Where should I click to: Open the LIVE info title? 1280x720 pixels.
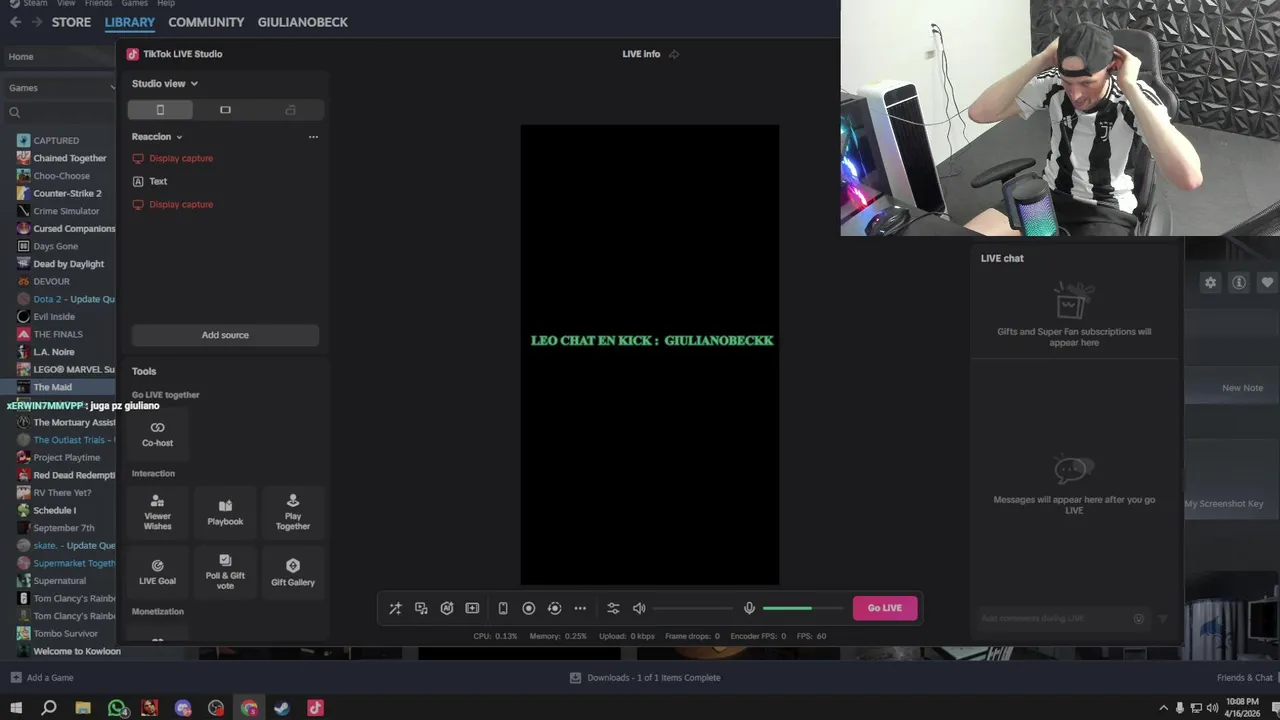pos(641,54)
